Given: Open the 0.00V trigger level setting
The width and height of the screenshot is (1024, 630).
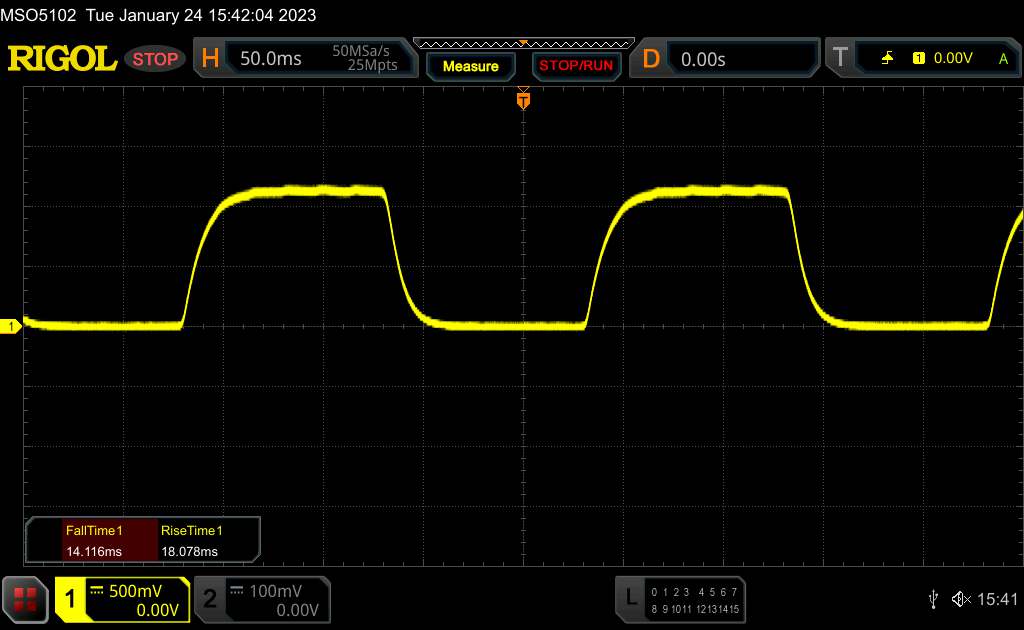Looking at the screenshot, I should tap(953, 58).
